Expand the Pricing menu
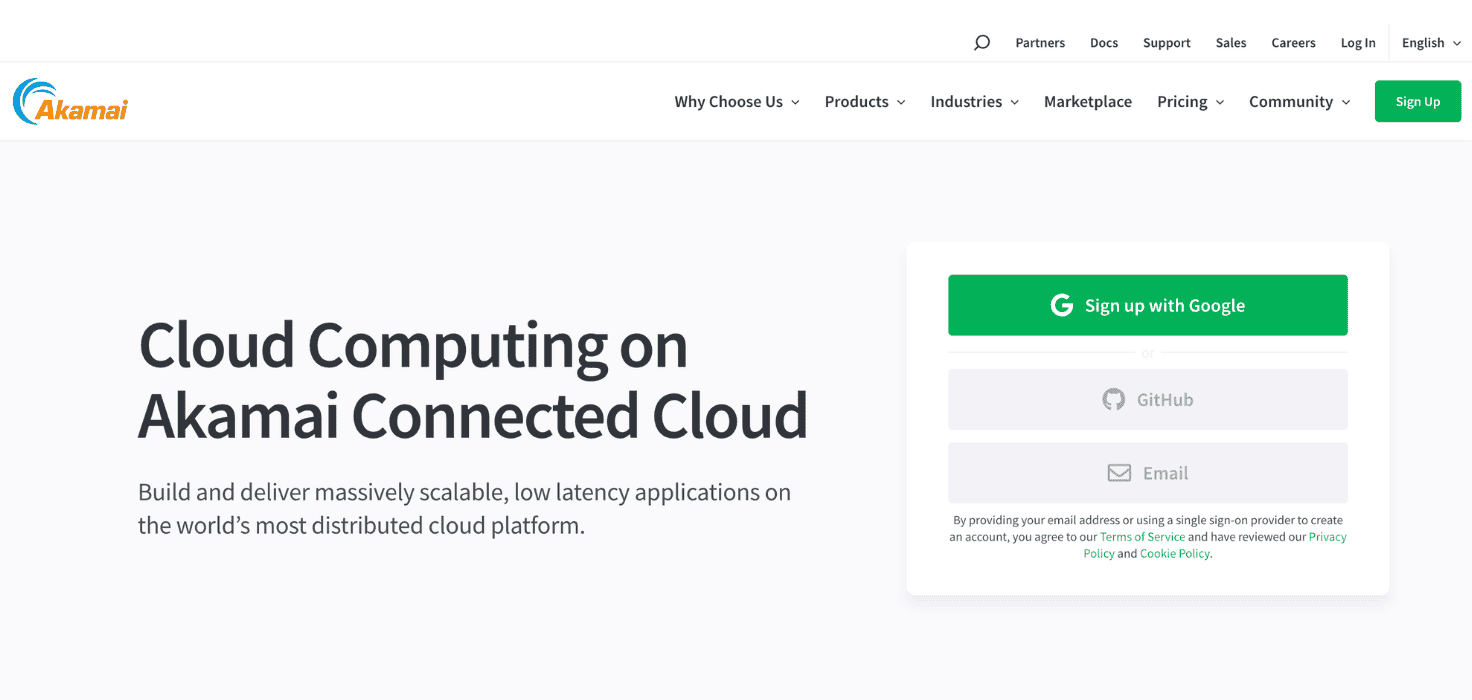This screenshot has width=1472, height=700. (x=1189, y=101)
